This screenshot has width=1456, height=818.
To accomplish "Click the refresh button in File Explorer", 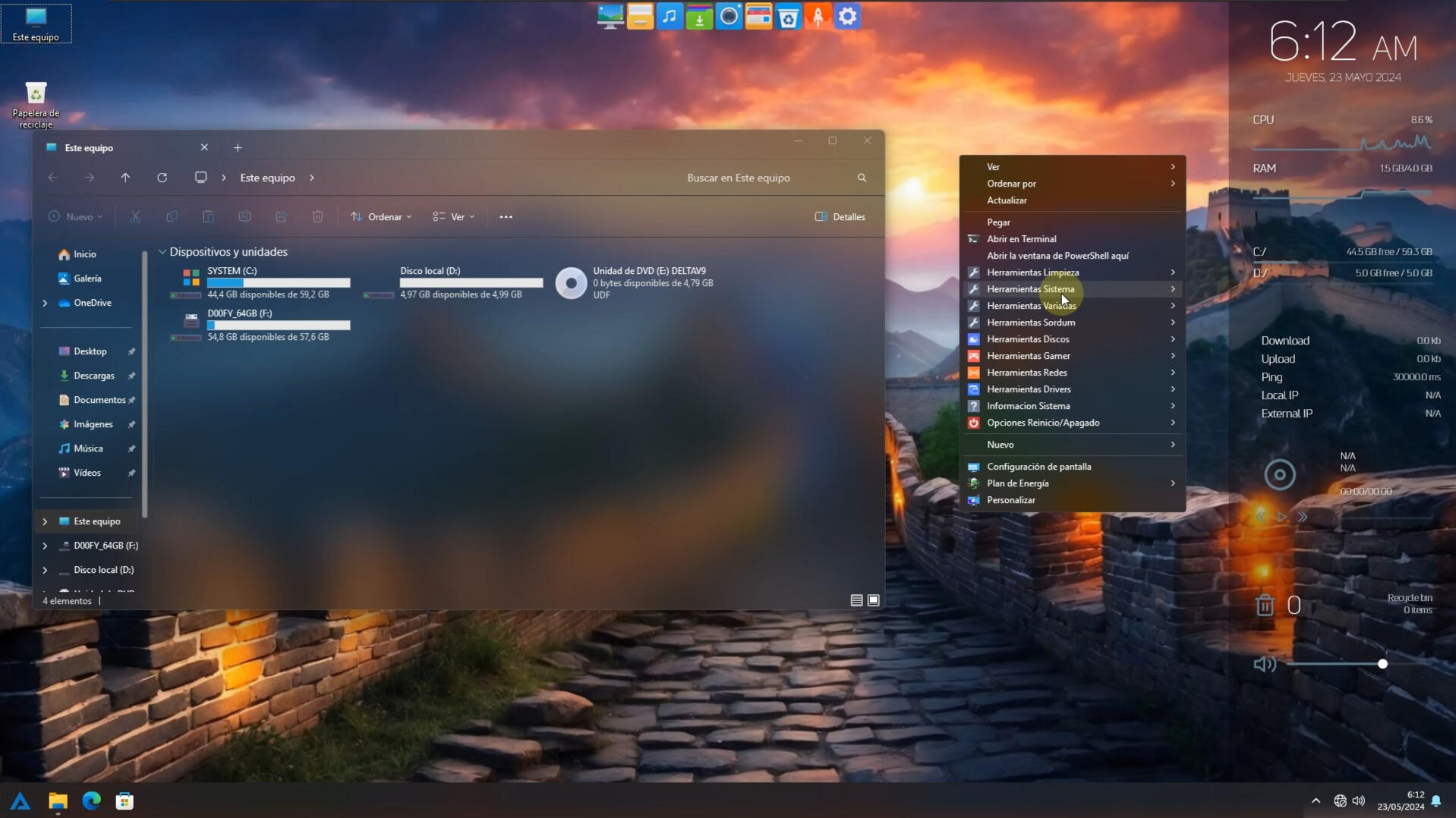I will (162, 178).
